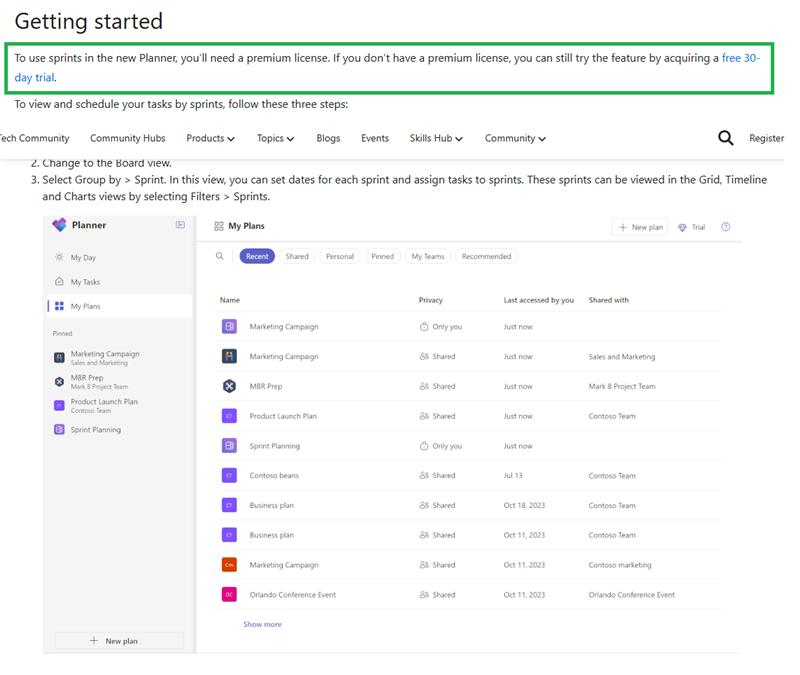Click the orange Marketing Campaign row icon
Screen dimensions: 800x675
coord(229,565)
